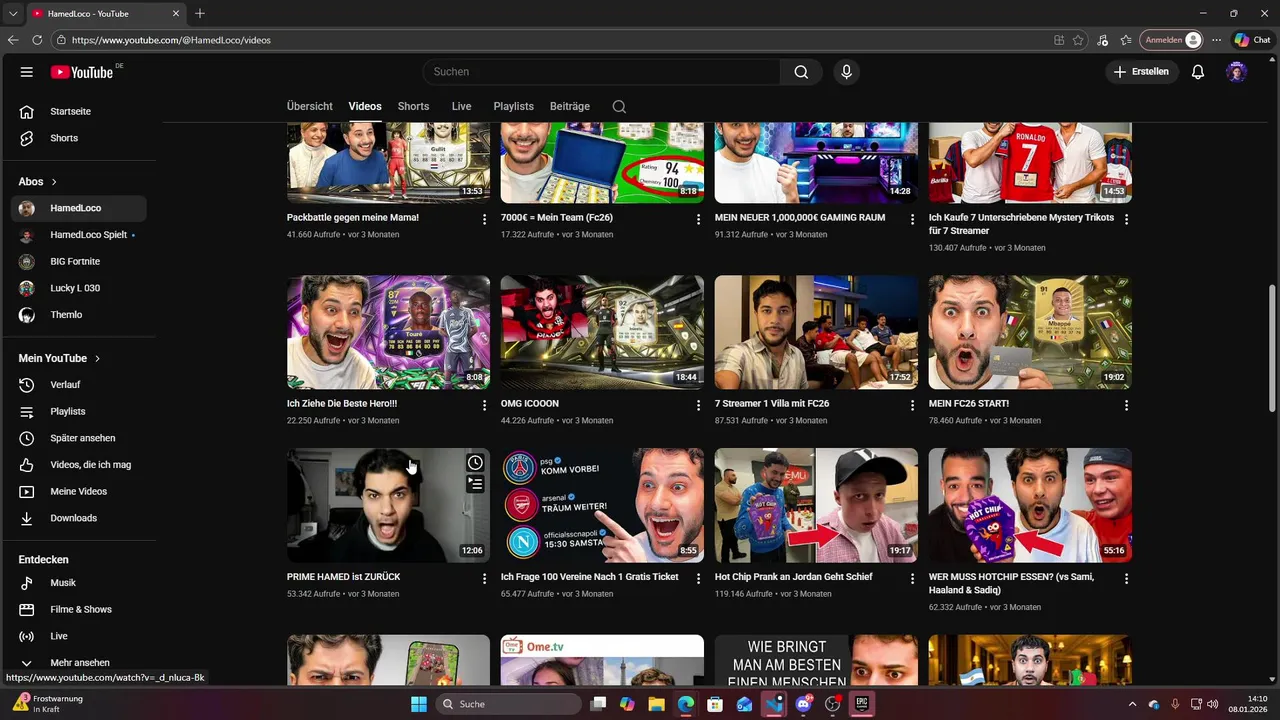Reload the page in browser toolbar
The height and width of the screenshot is (720, 1280).
click(37, 40)
